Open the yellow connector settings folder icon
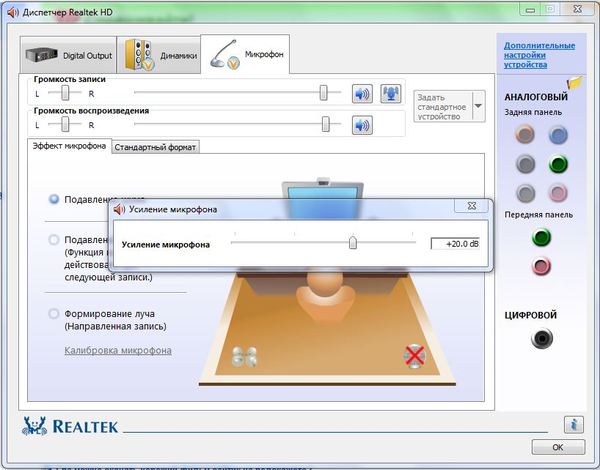The image size is (600, 470). pos(575,83)
